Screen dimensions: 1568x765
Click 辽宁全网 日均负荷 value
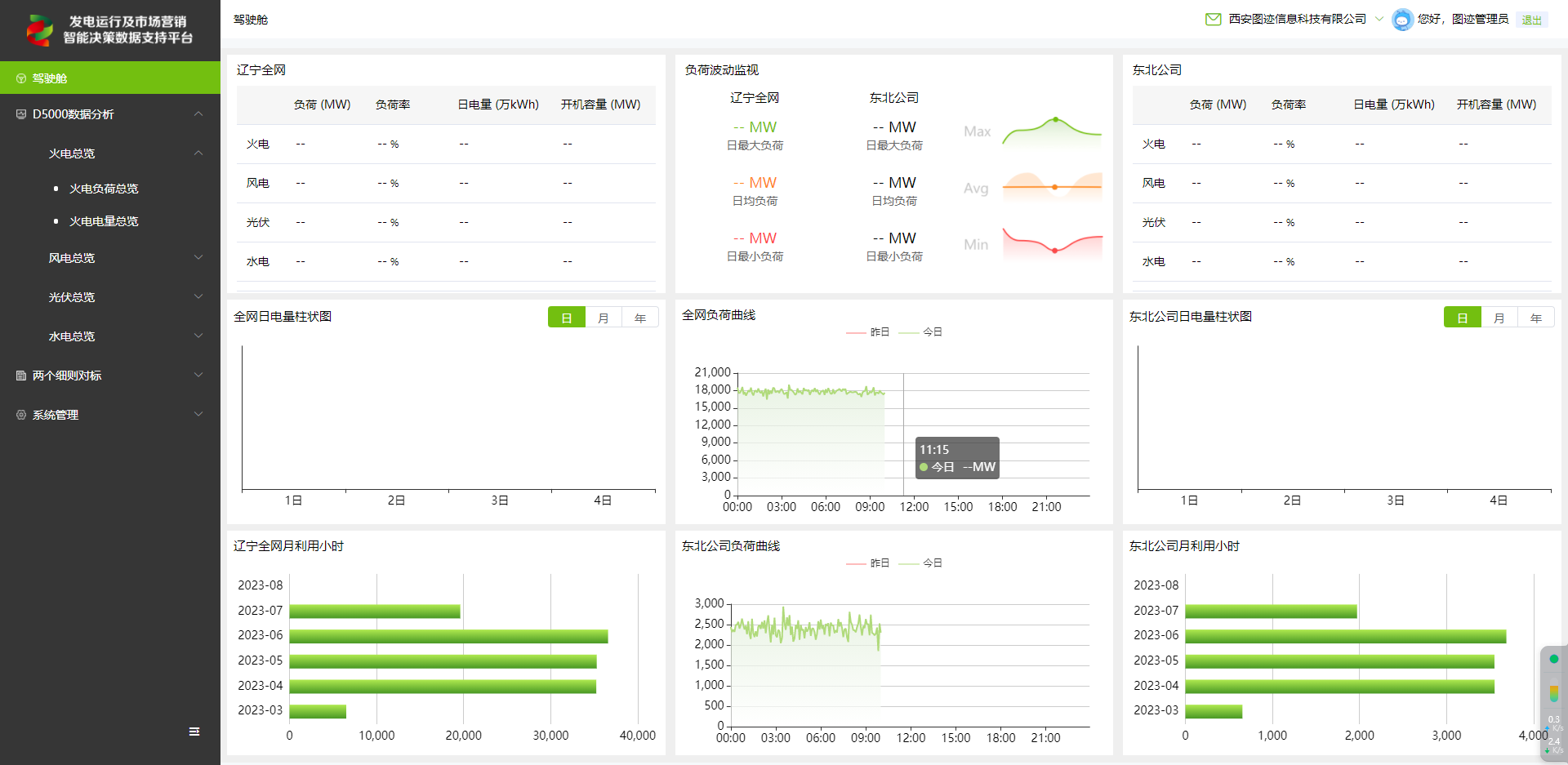coord(755,183)
